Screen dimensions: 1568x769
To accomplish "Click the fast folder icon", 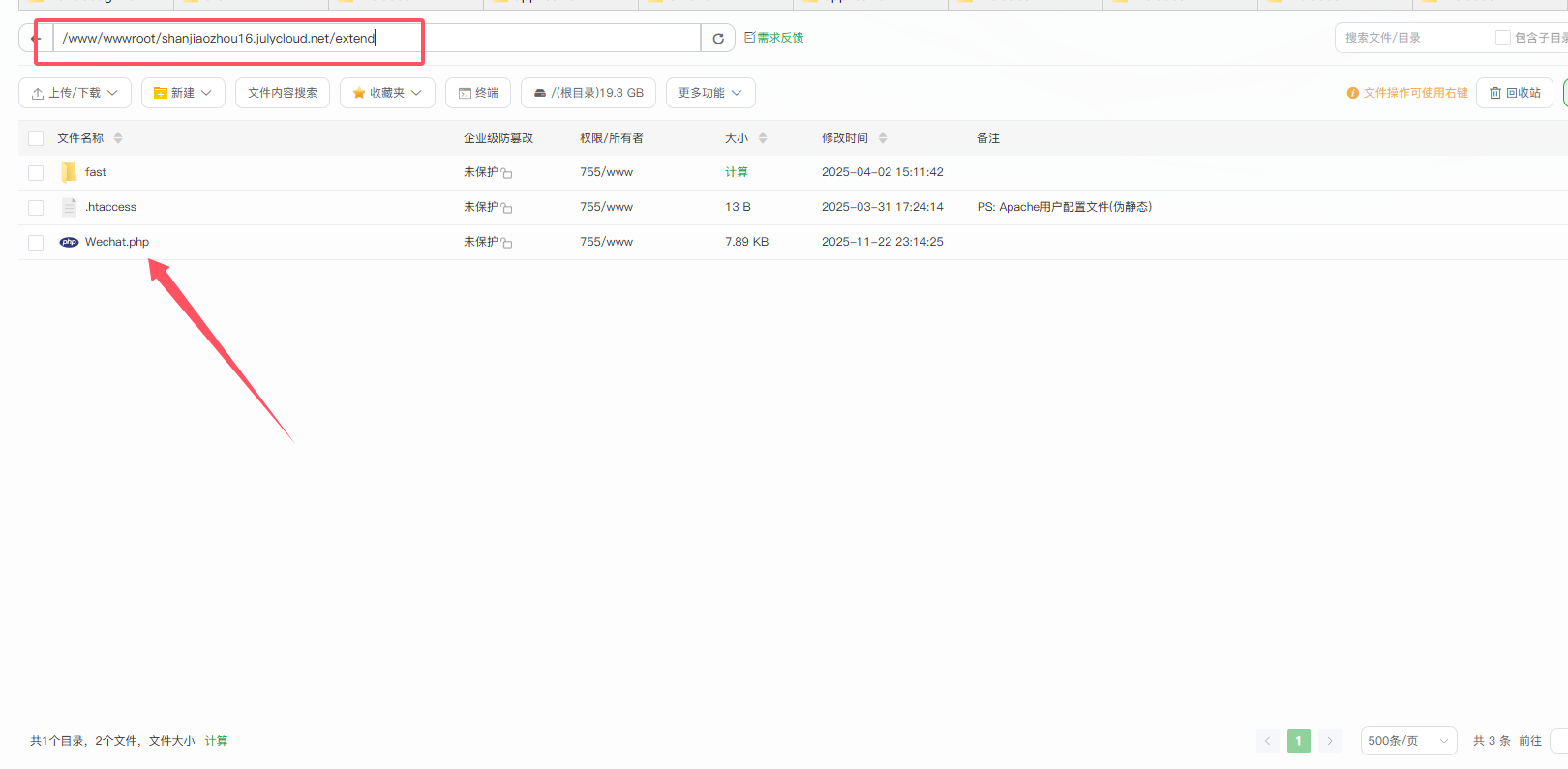I will [69, 172].
